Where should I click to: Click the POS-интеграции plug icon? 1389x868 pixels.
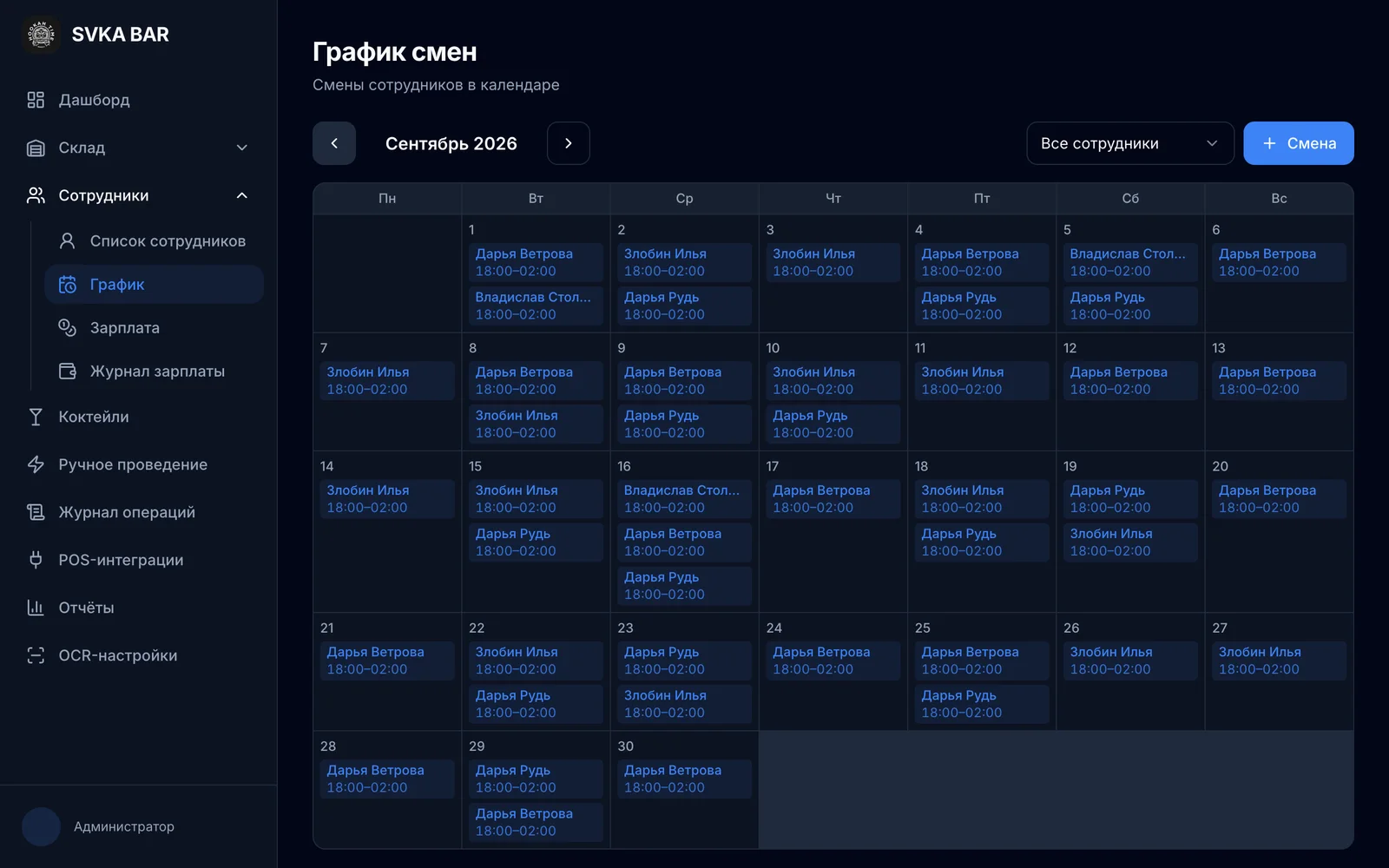tap(36, 560)
